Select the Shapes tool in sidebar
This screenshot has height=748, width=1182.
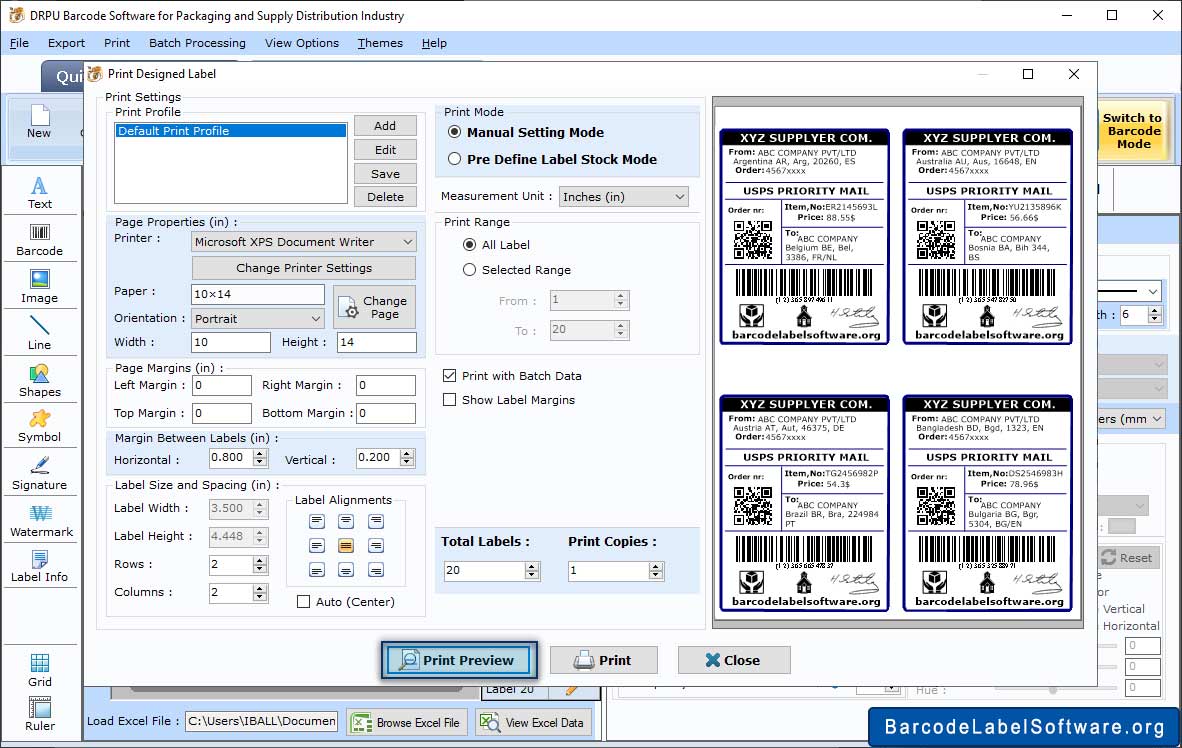coord(39,381)
